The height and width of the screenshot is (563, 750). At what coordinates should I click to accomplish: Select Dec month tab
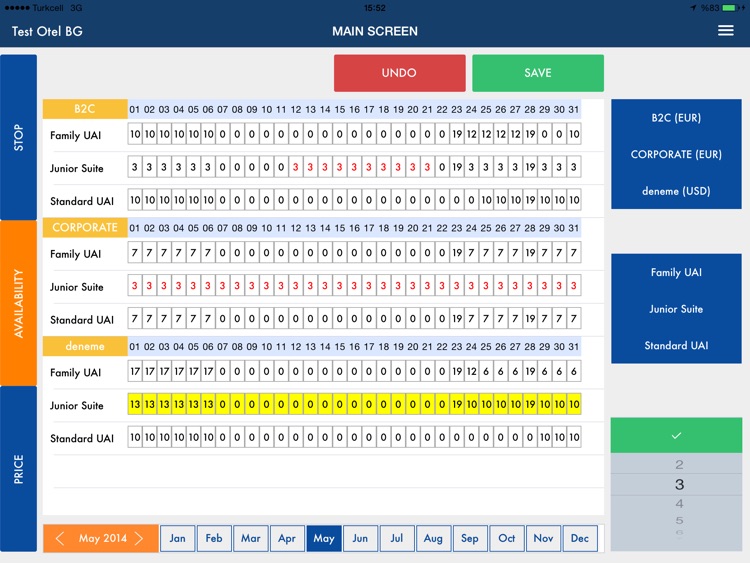[x=580, y=539]
